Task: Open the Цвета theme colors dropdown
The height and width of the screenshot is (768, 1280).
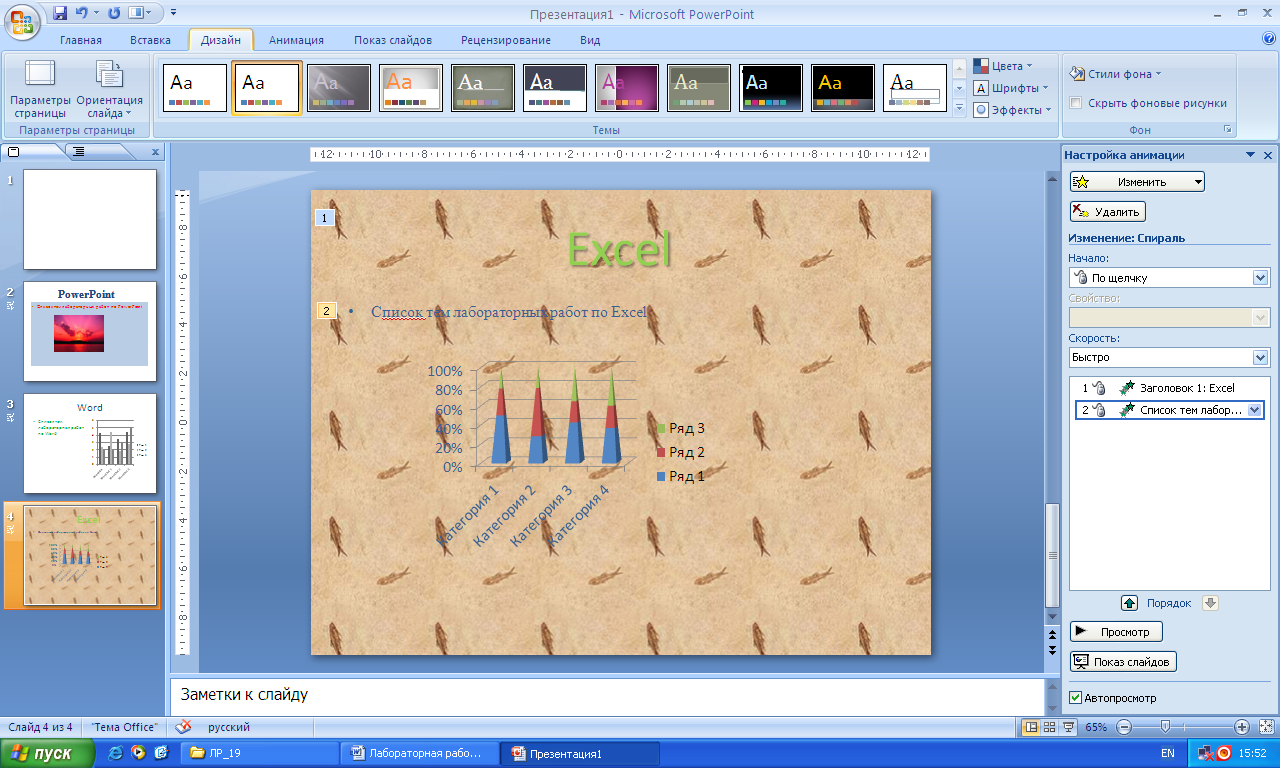Action: point(1003,66)
